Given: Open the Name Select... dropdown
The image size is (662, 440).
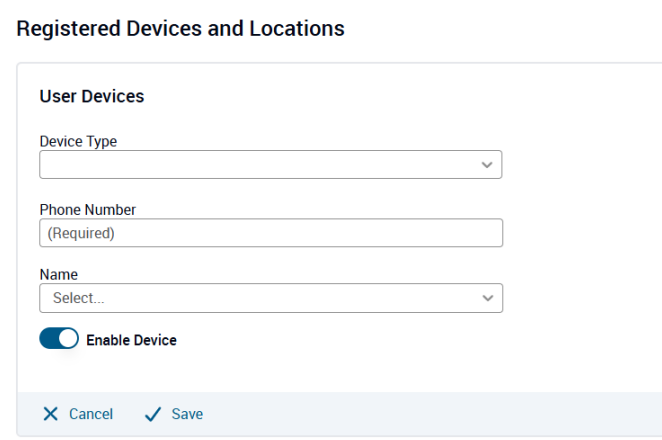Looking at the screenshot, I should (271, 298).
